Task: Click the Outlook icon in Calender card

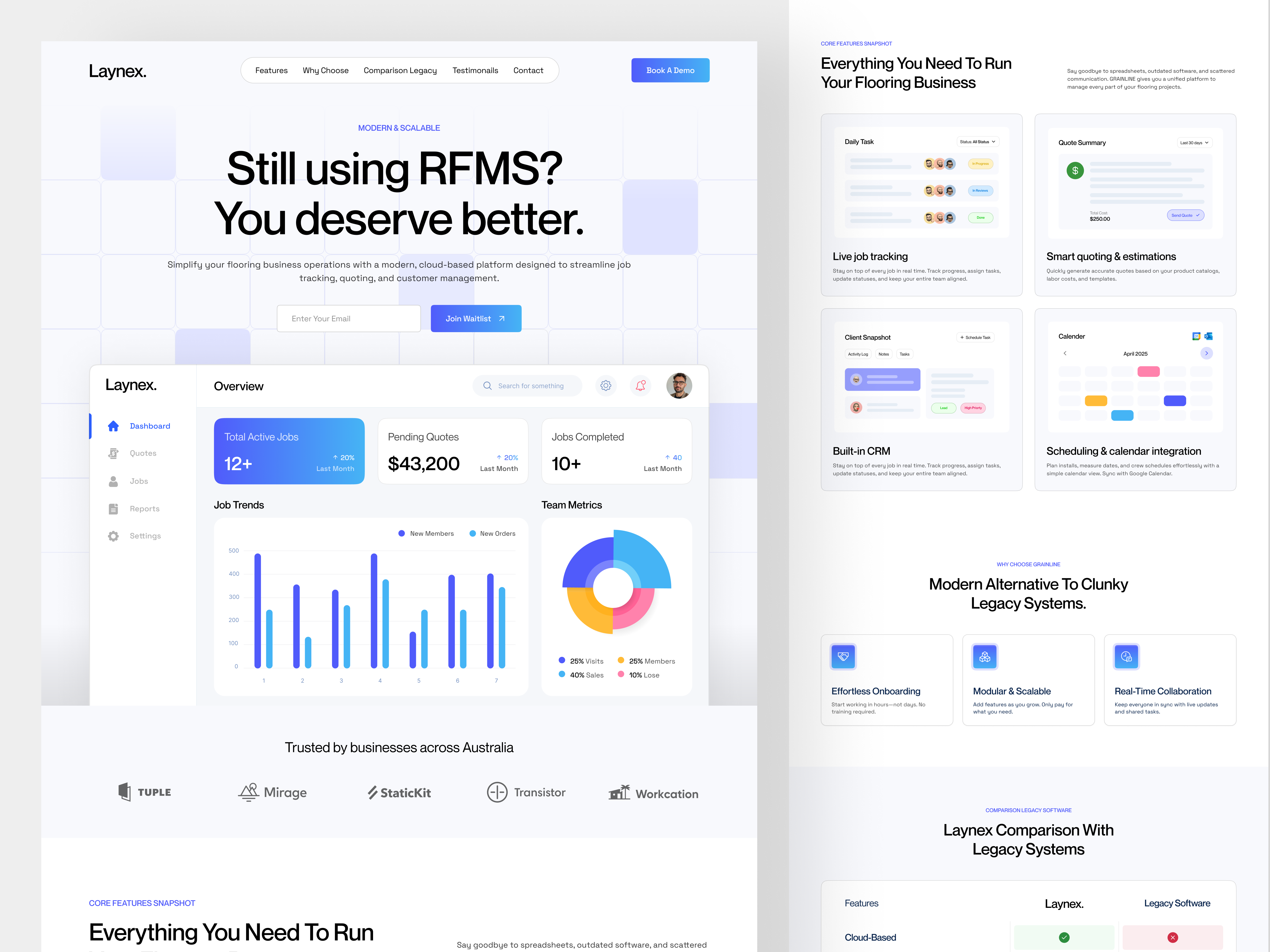Action: (x=1209, y=336)
